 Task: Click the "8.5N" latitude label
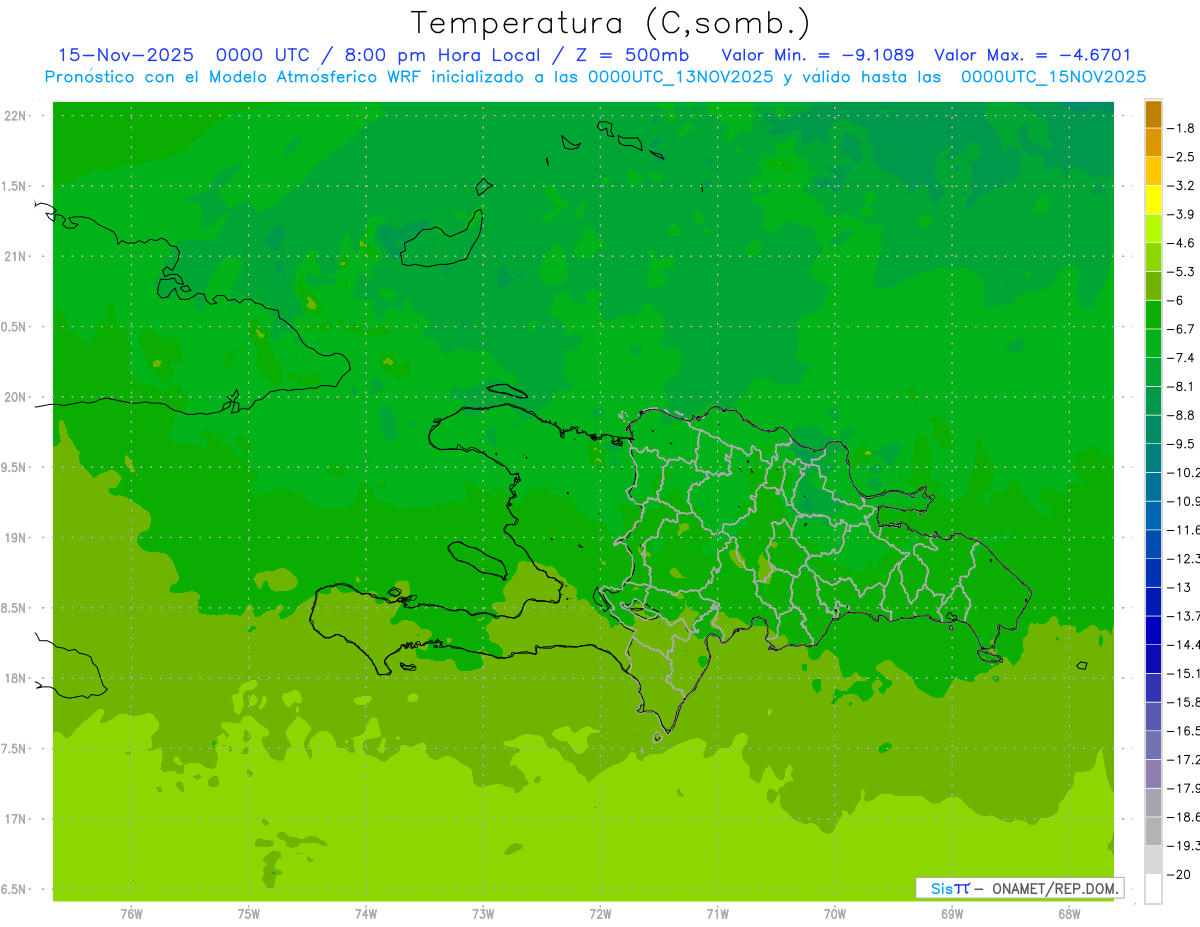coord(15,608)
